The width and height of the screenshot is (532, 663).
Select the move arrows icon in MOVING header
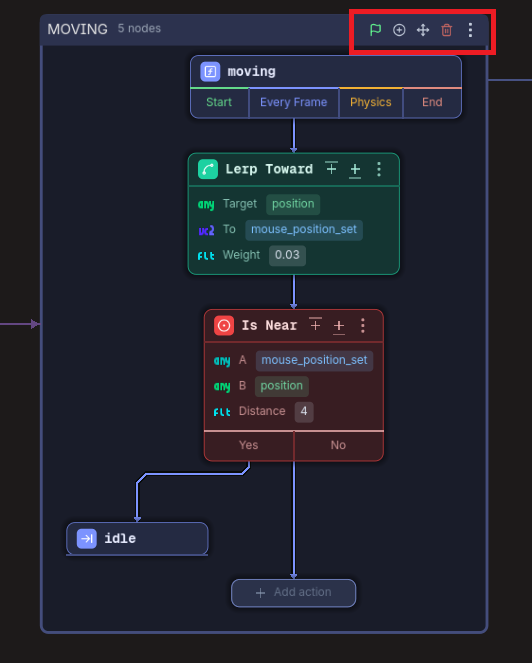point(422,30)
